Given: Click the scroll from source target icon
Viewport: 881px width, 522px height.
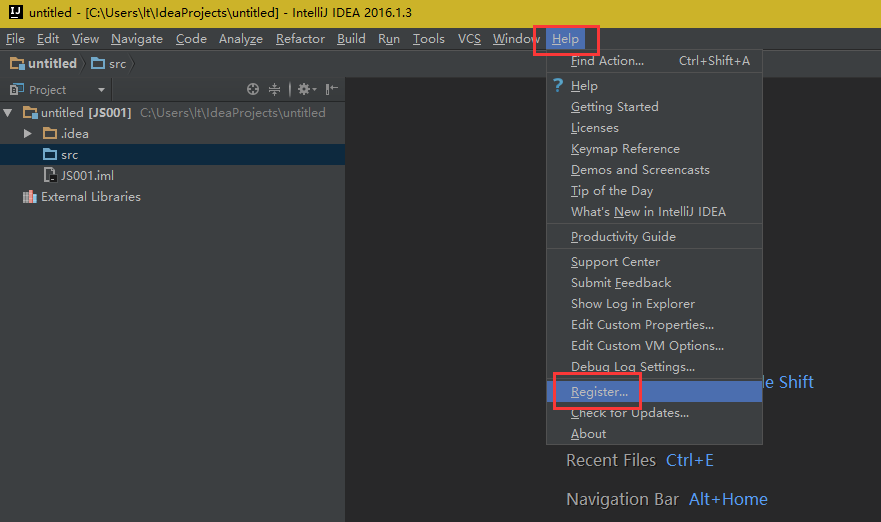Looking at the screenshot, I should (x=253, y=89).
